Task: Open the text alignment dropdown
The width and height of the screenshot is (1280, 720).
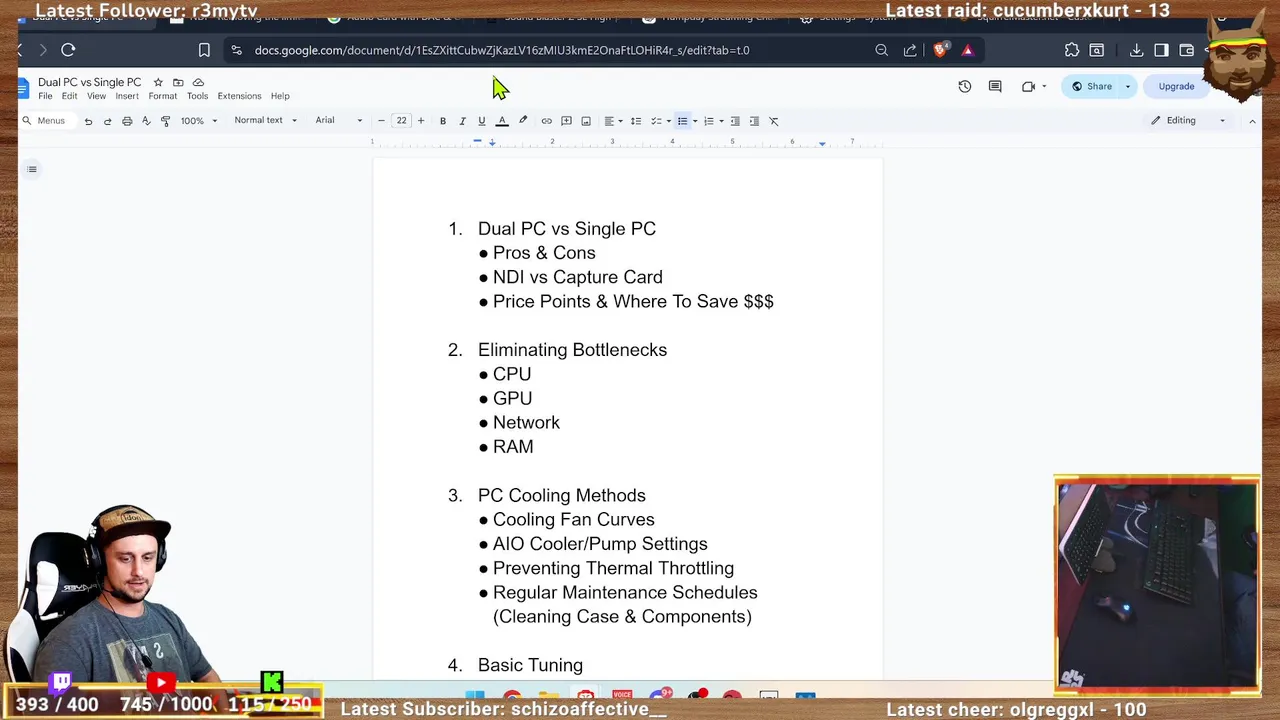Action: pyautogui.click(x=613, y=121)
